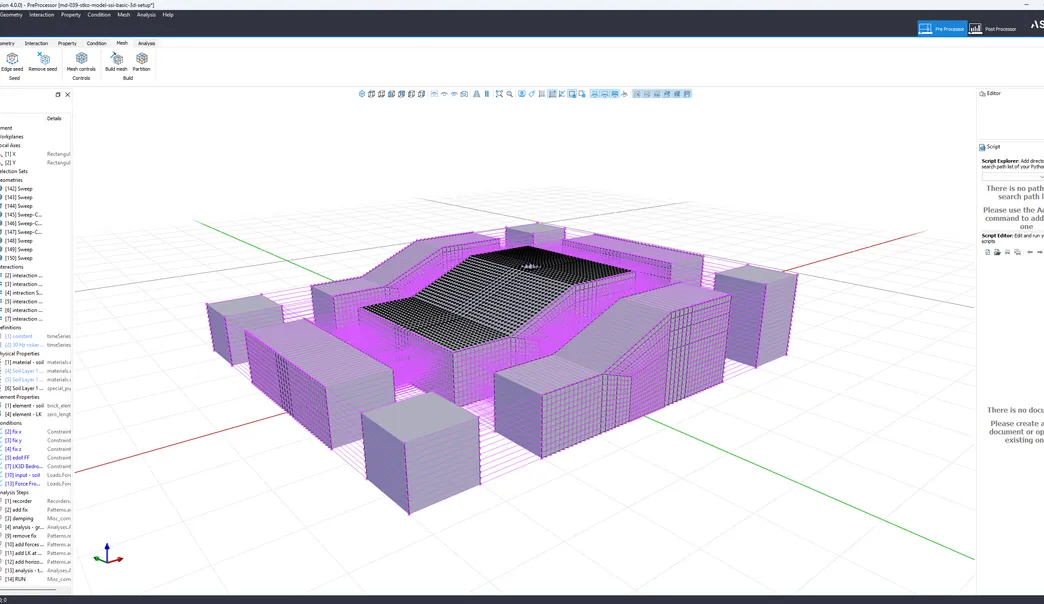The image size is (1044, 604).
Task: Select the [142] Sweep geometry item
Action: pos(18,188)
